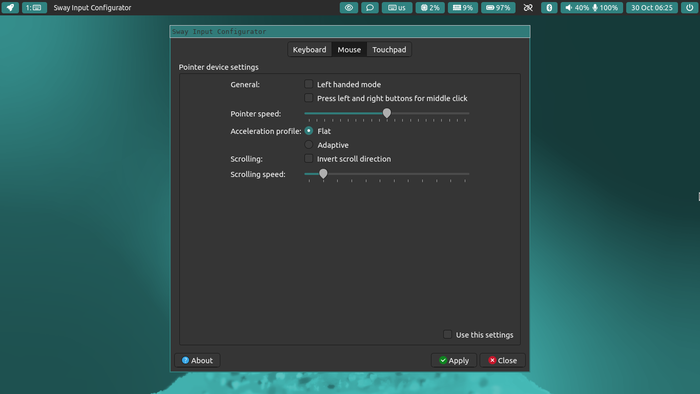Viewport: 700px width, 394px height.
Task: Check Invert scroll direction
Action: pyautogui.click(x=308, y=158)
